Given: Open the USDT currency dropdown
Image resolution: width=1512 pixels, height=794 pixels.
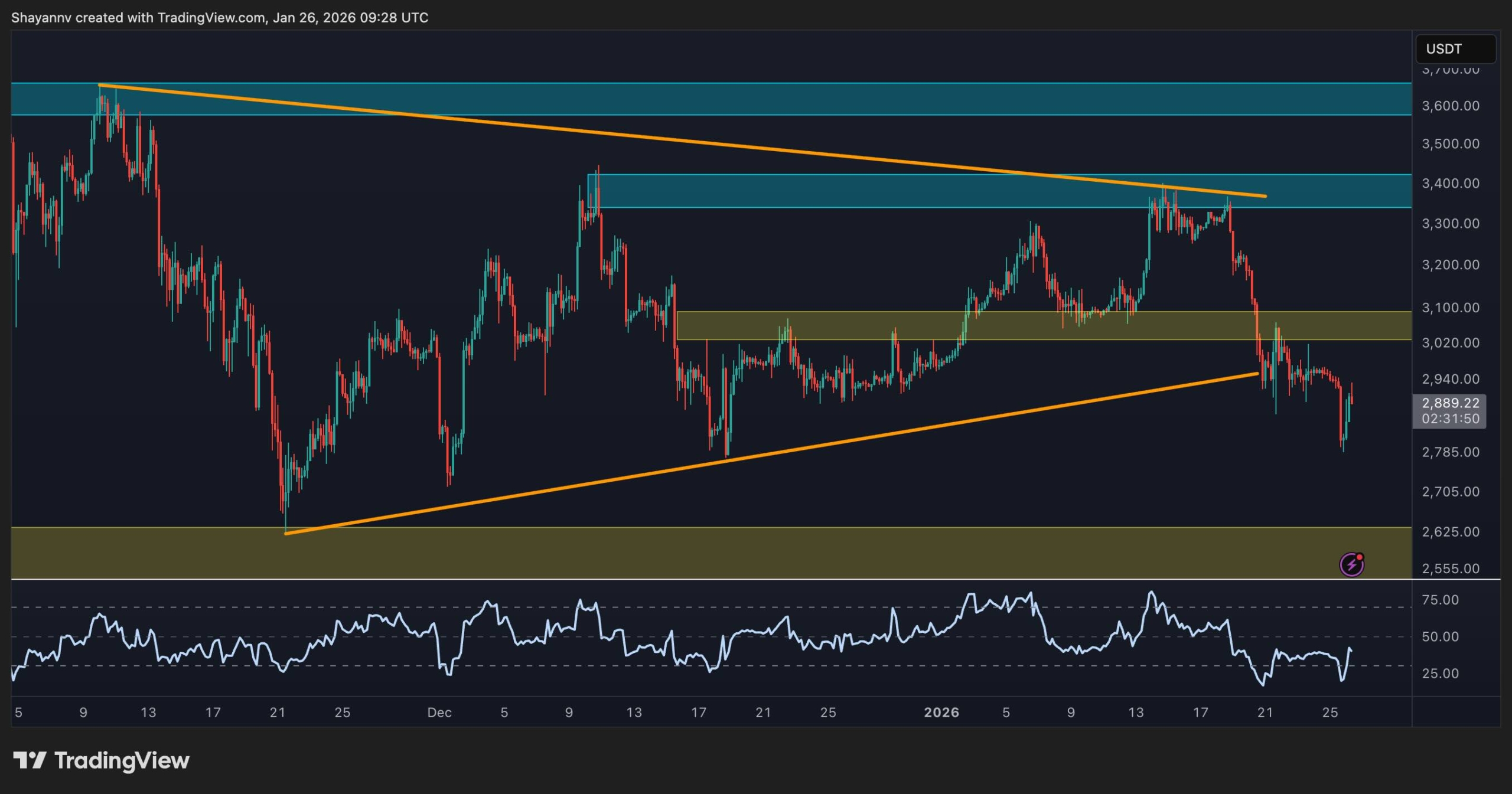Looking at the screenshot, I should 1455,49.
